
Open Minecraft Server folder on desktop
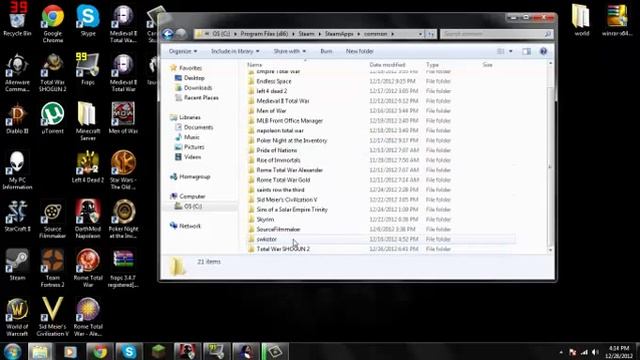click(x=88, y=122)
